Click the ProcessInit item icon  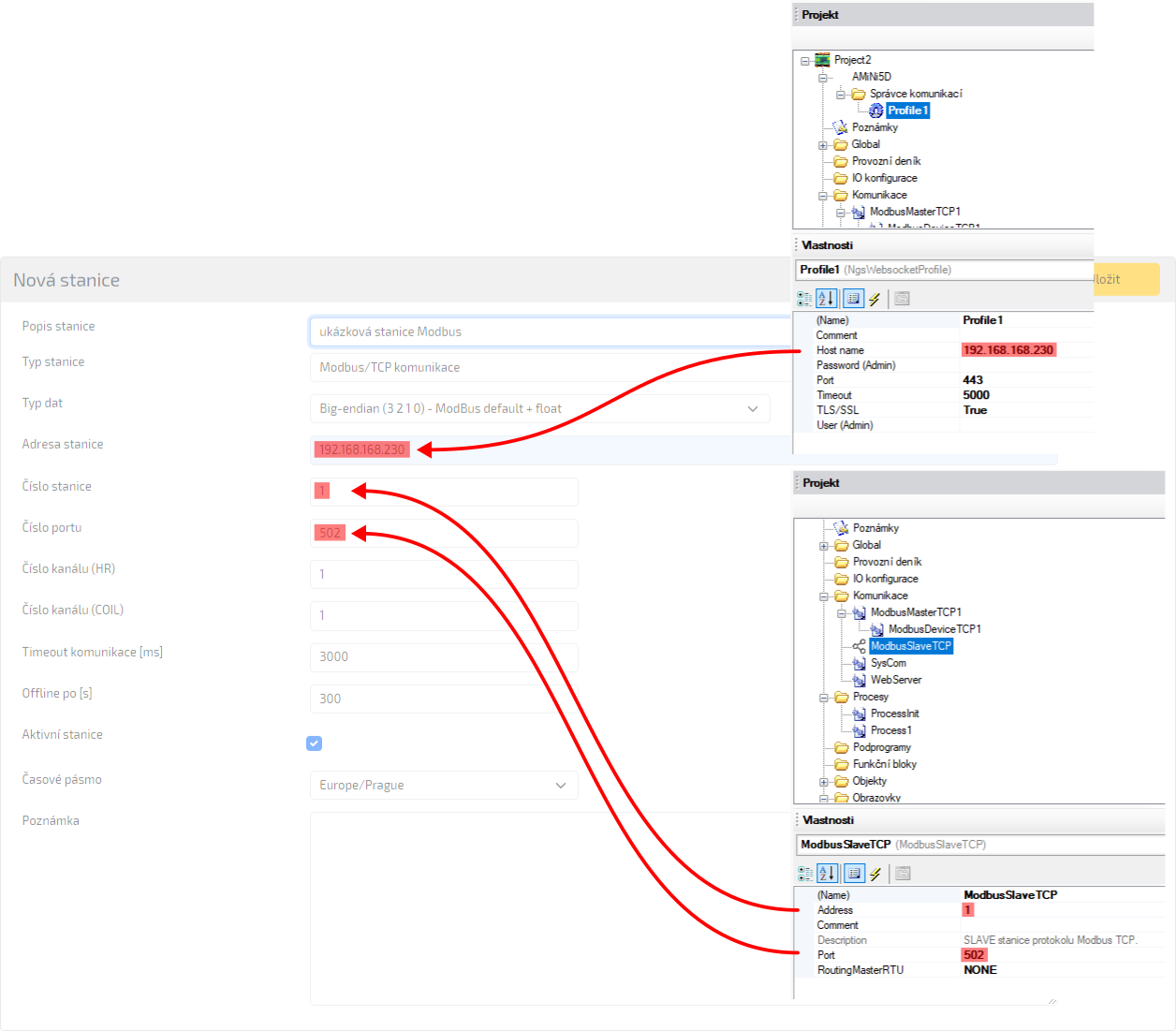tap(859, 714)
